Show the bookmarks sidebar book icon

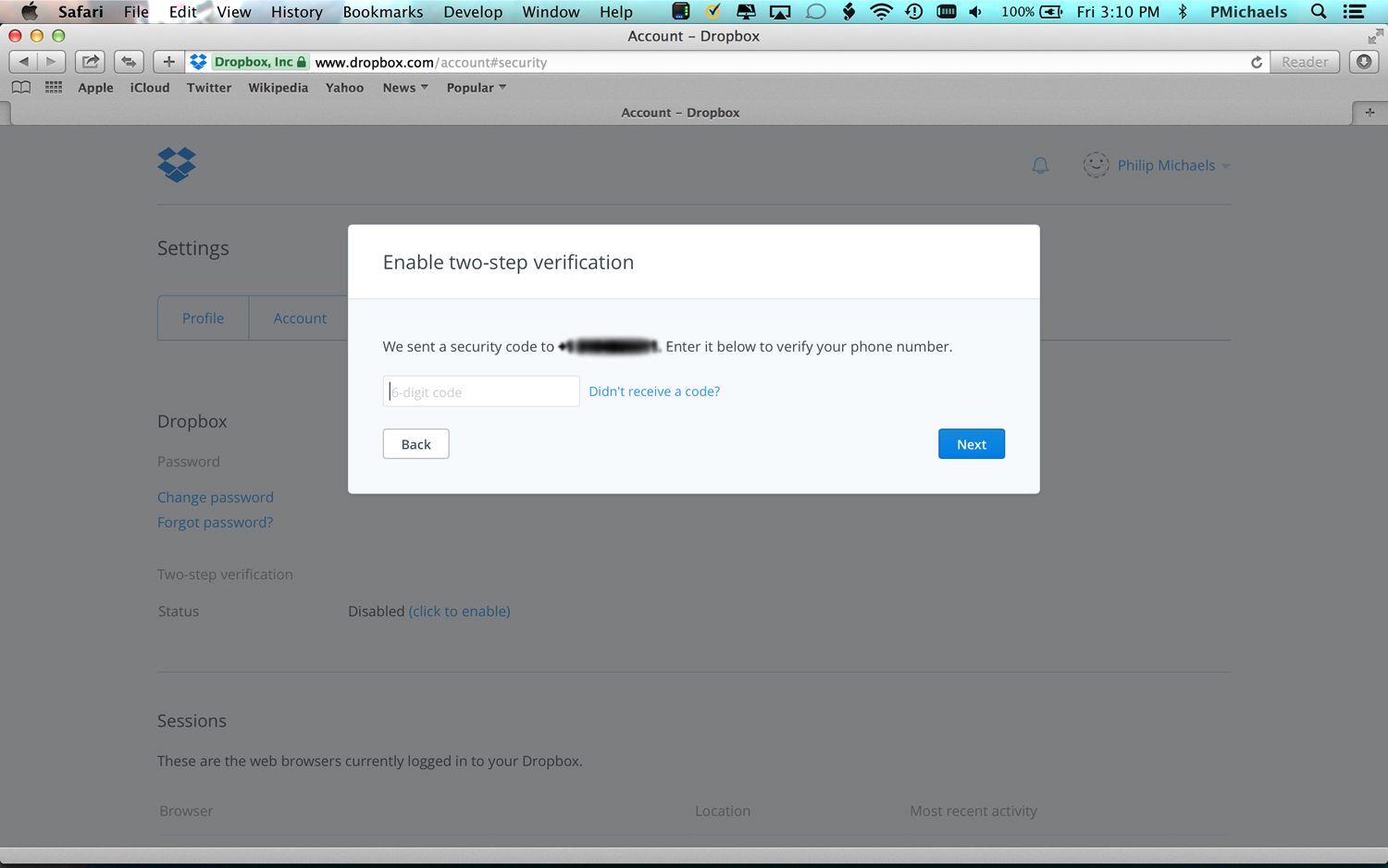21,87
